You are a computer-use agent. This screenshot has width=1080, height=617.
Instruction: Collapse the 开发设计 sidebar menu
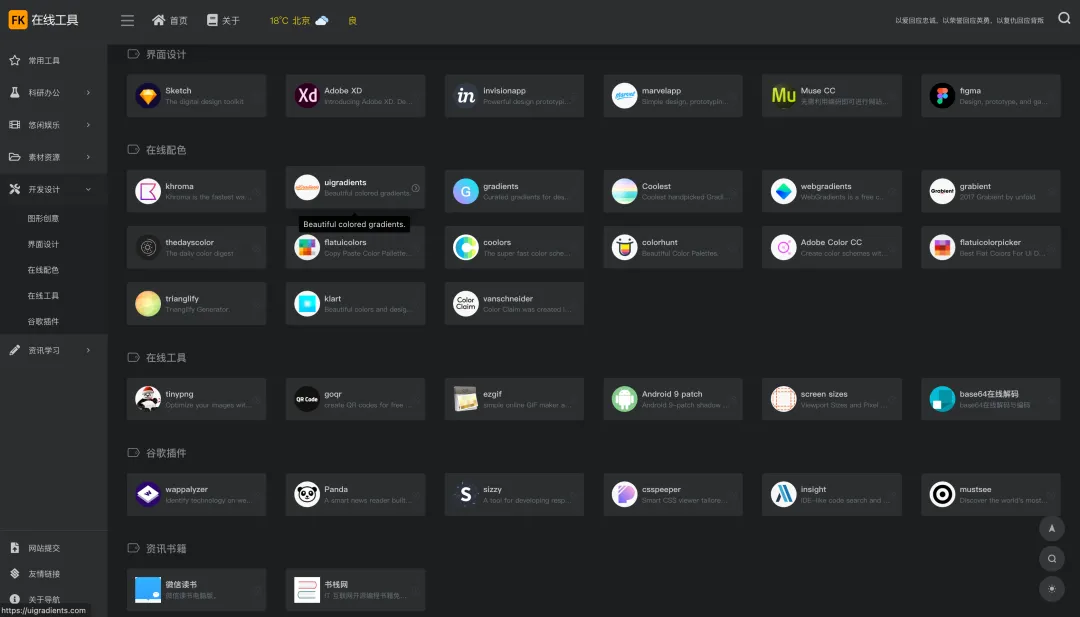tap(54, 189)
